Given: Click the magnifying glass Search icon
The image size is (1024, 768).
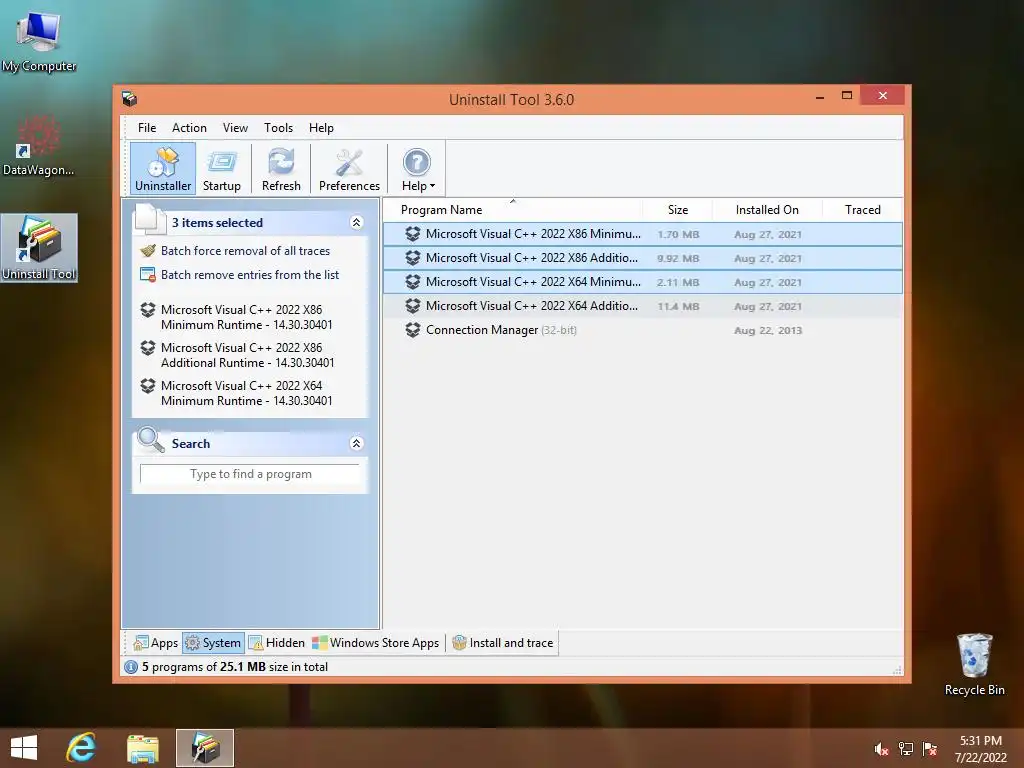Looking at the screenshot, I should [151, 440].
